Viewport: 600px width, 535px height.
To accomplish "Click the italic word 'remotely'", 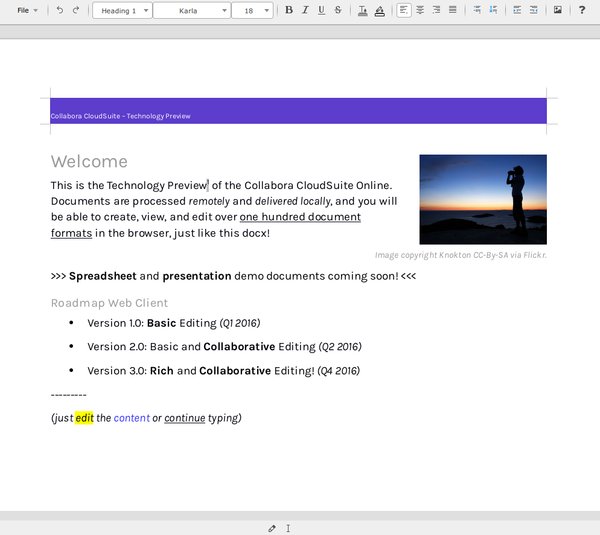I will [209, 201].
